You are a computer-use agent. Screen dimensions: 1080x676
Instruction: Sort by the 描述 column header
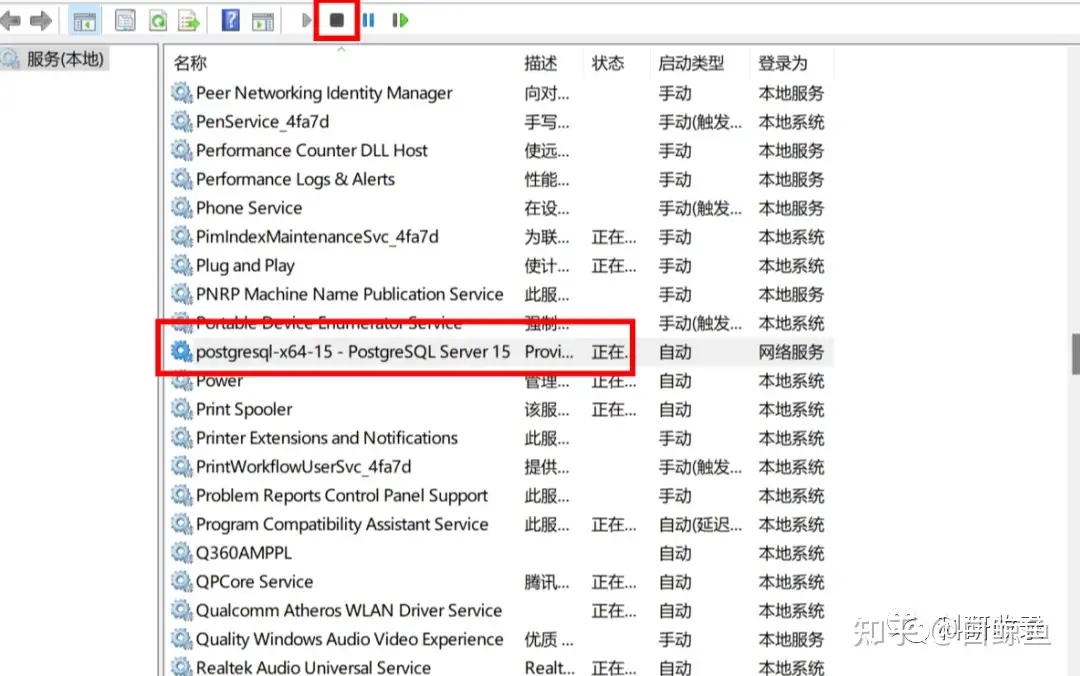pyautogui.click(x=541, y=63)
